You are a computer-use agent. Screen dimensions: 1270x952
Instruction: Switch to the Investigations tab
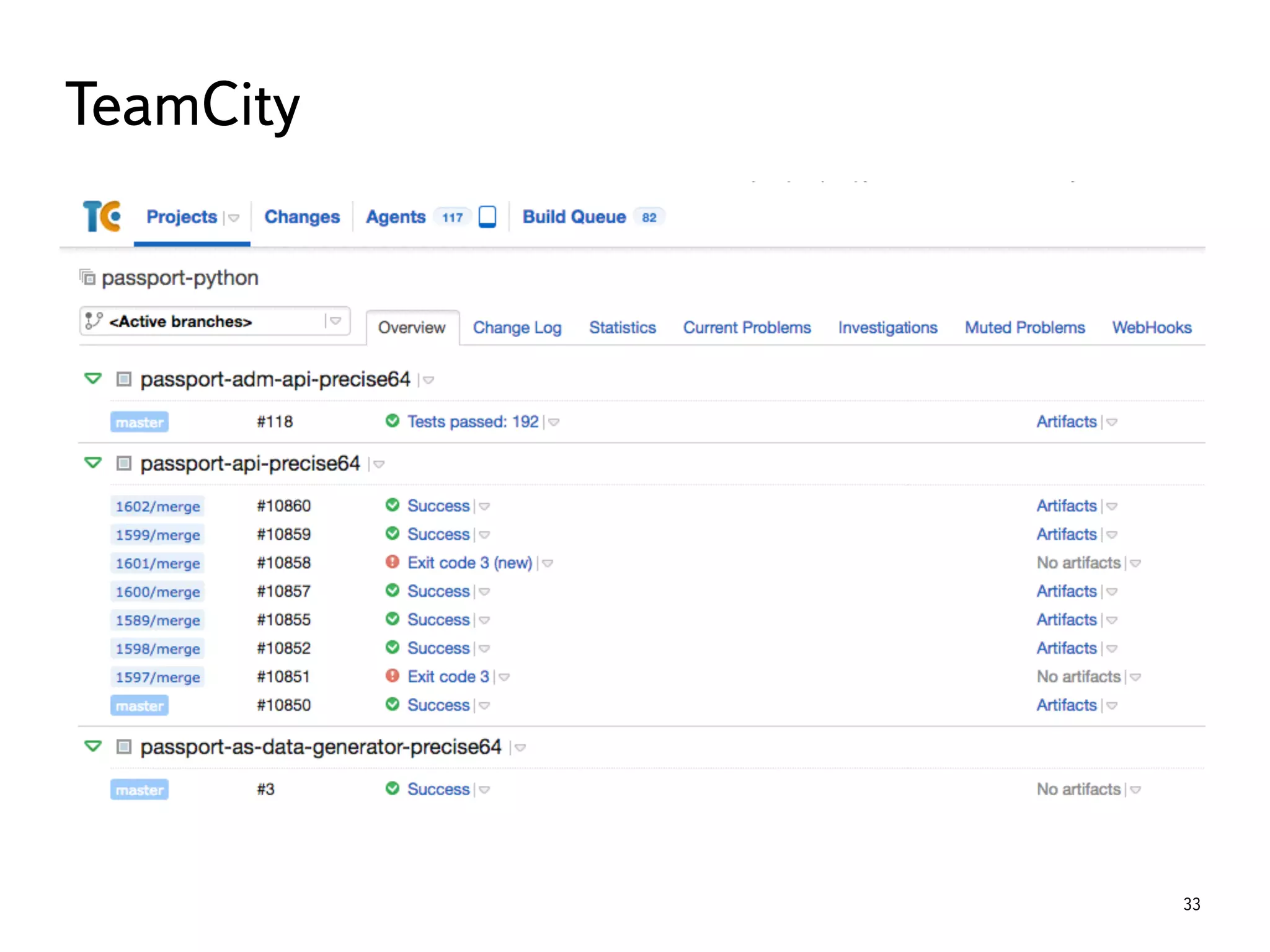888,327
